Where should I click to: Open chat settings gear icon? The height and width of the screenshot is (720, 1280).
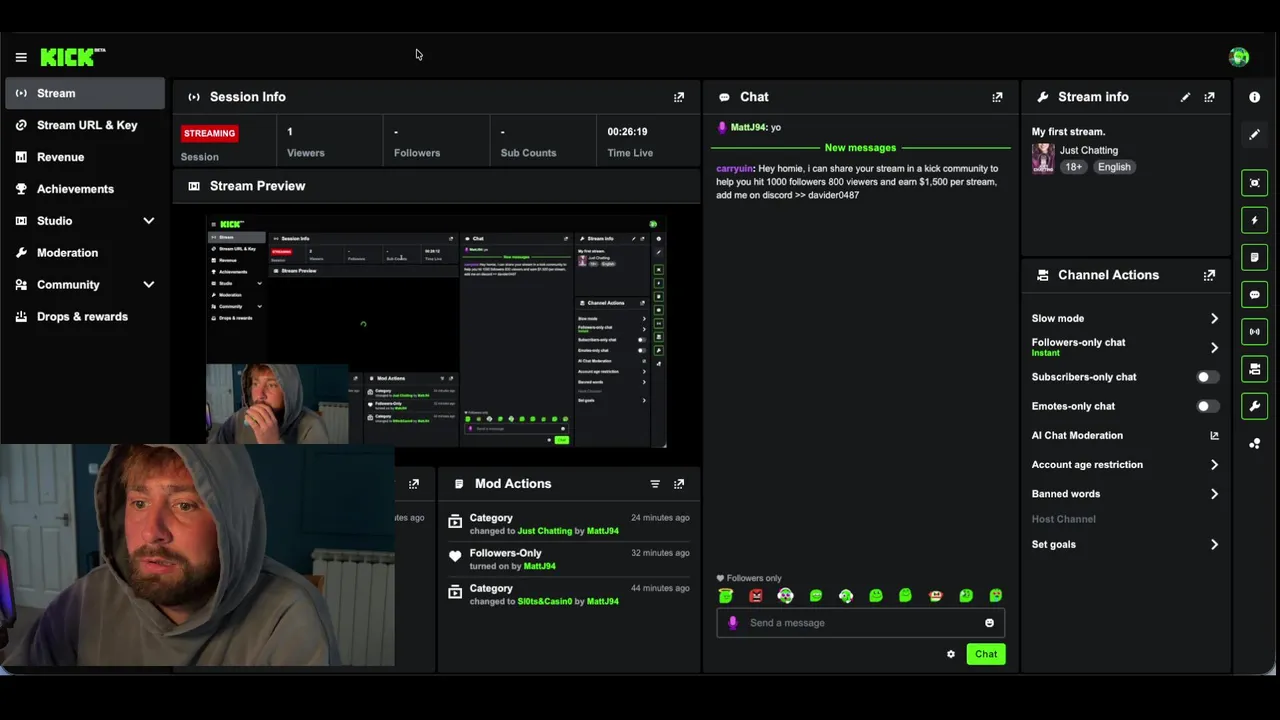tap(951, 654)
